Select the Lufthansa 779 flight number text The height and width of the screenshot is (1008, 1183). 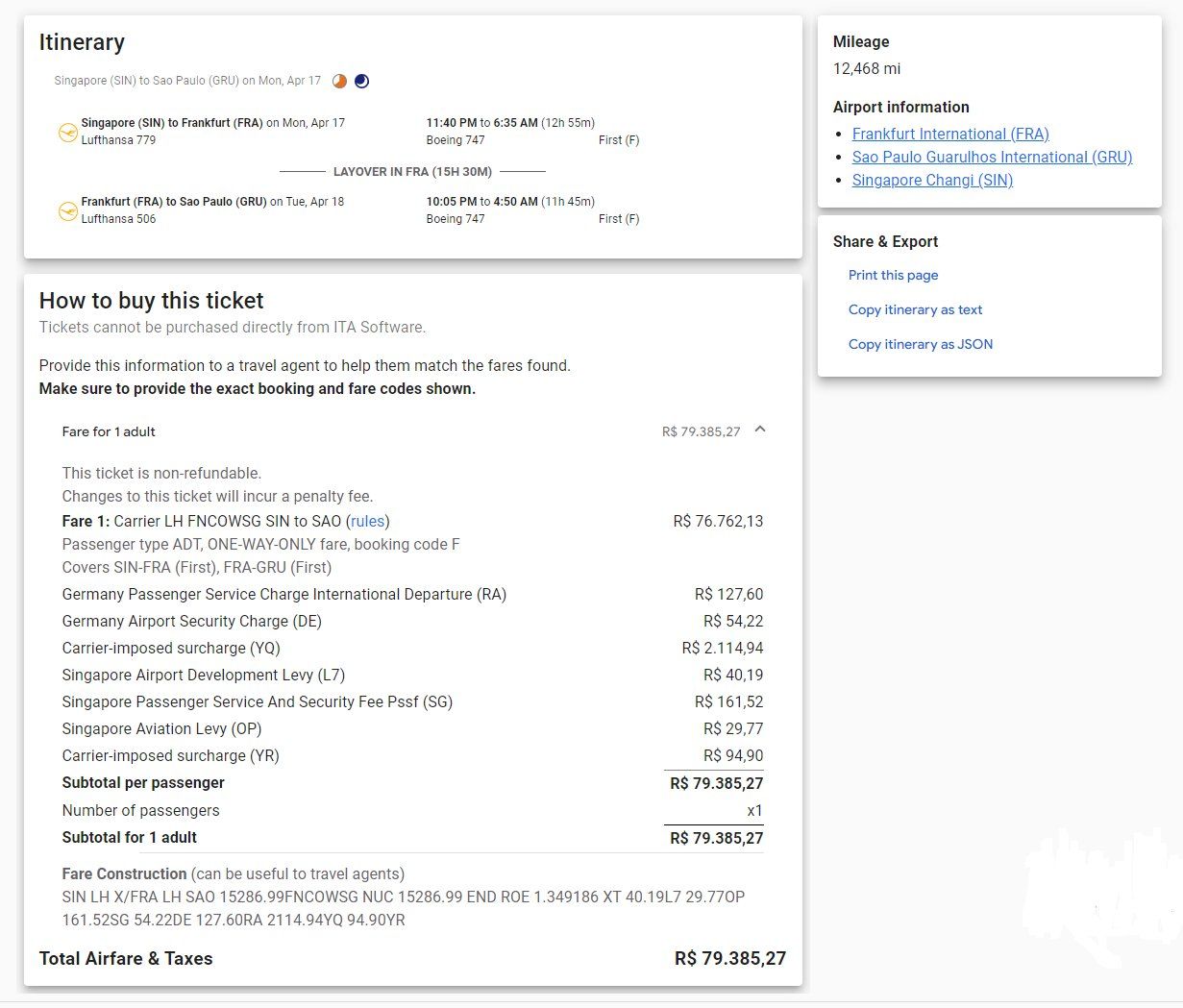tap(118, 140)
